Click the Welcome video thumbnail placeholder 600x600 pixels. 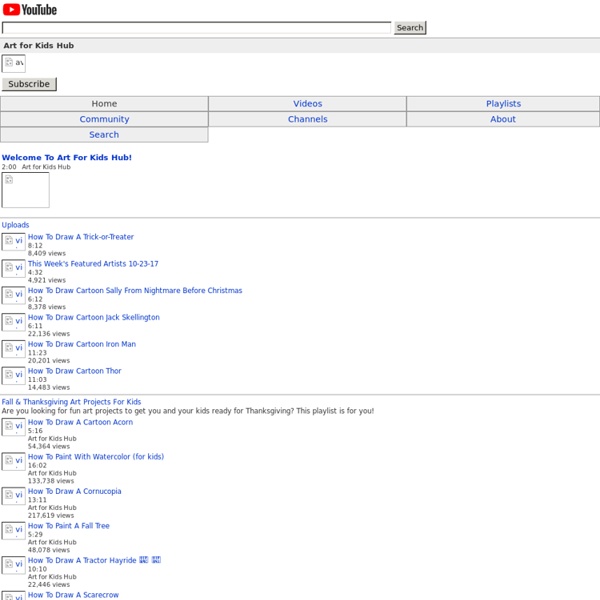pos(26,190)
